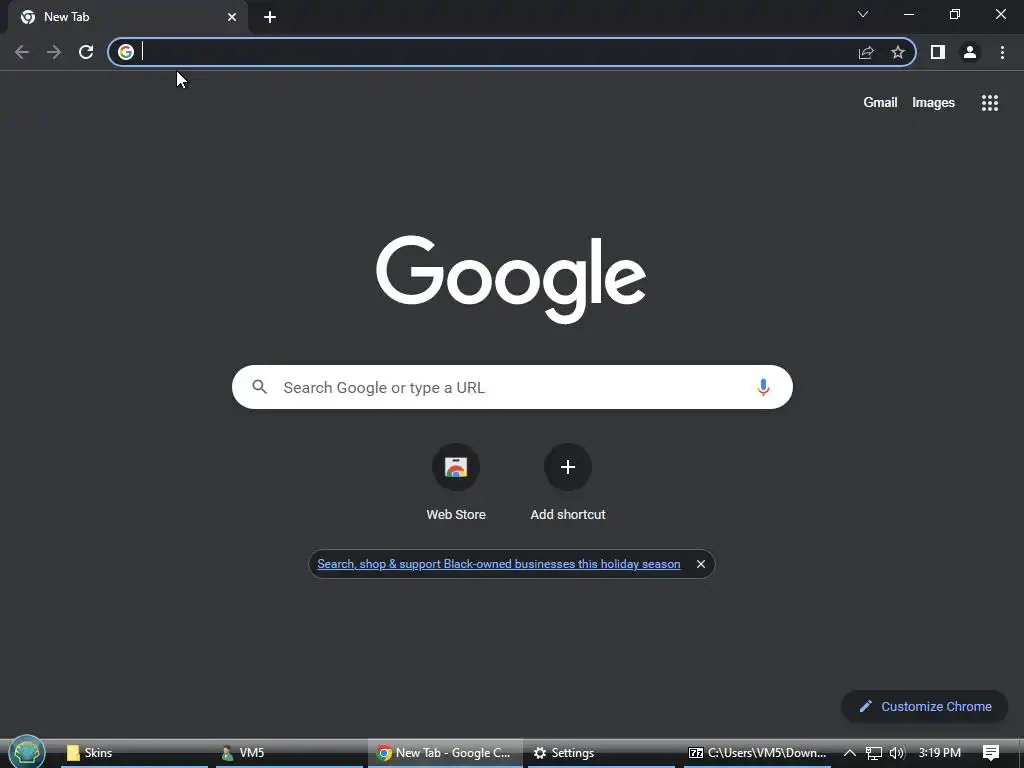Open the notification center icon
Screen dimensions: 1024x768
click(x=991, y=753)
